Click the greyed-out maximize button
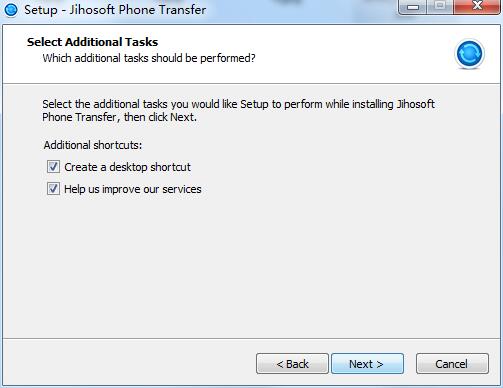503x388 pixels. 440,6
